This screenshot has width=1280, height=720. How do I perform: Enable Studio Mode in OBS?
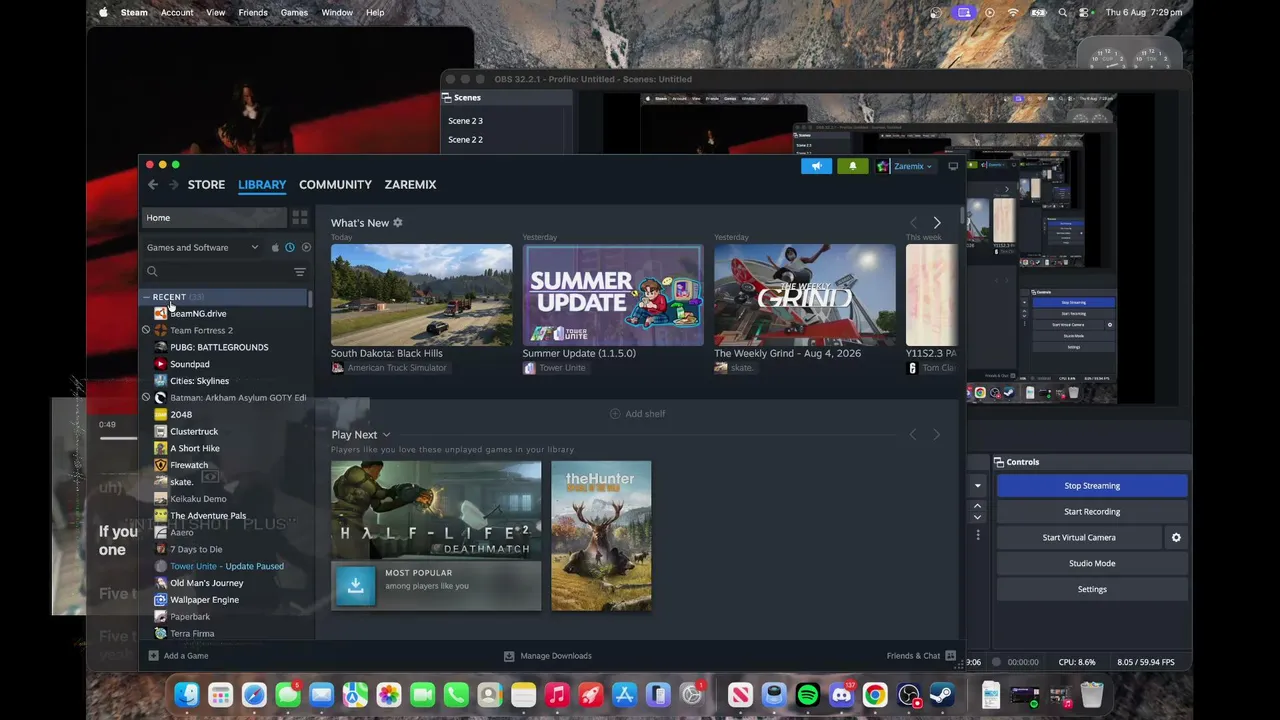tap(1092, 564)
